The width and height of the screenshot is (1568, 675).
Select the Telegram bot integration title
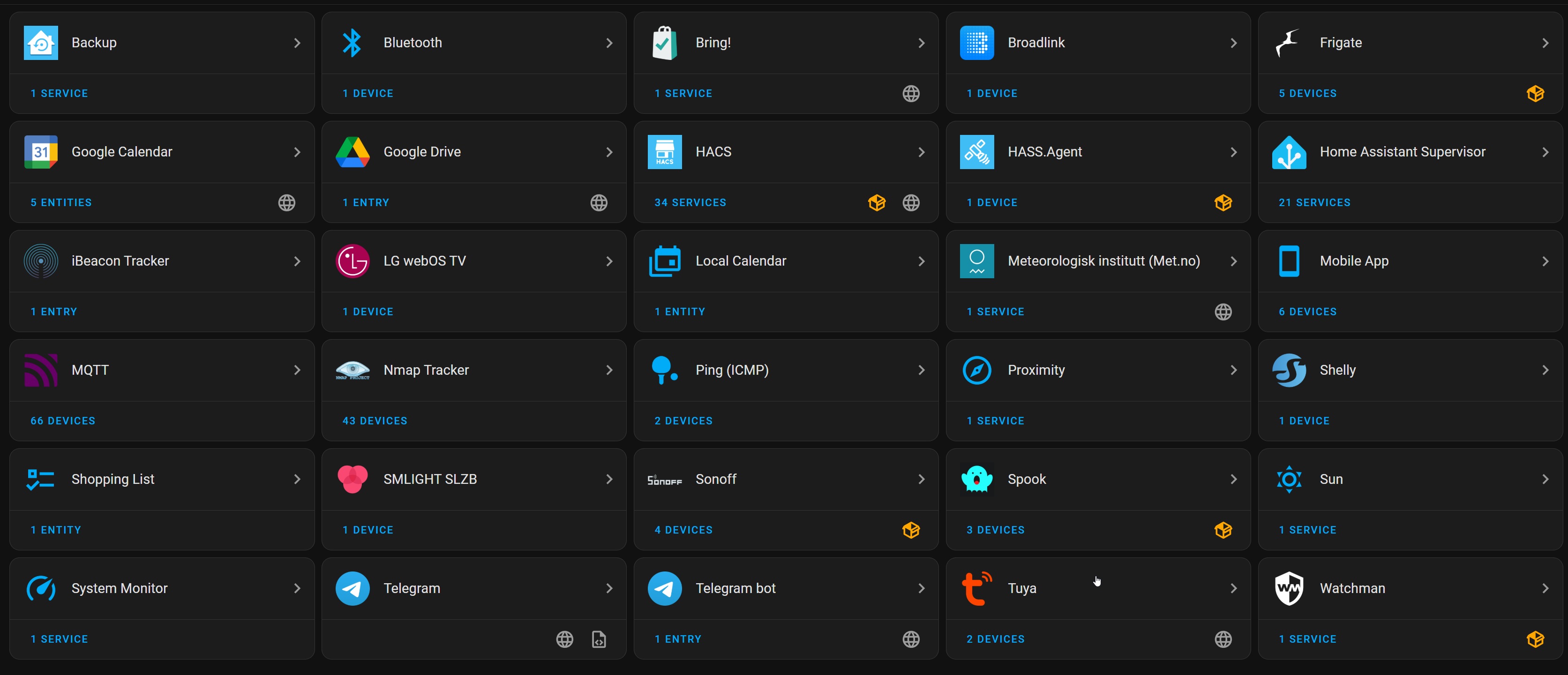[x=735, y=588]
